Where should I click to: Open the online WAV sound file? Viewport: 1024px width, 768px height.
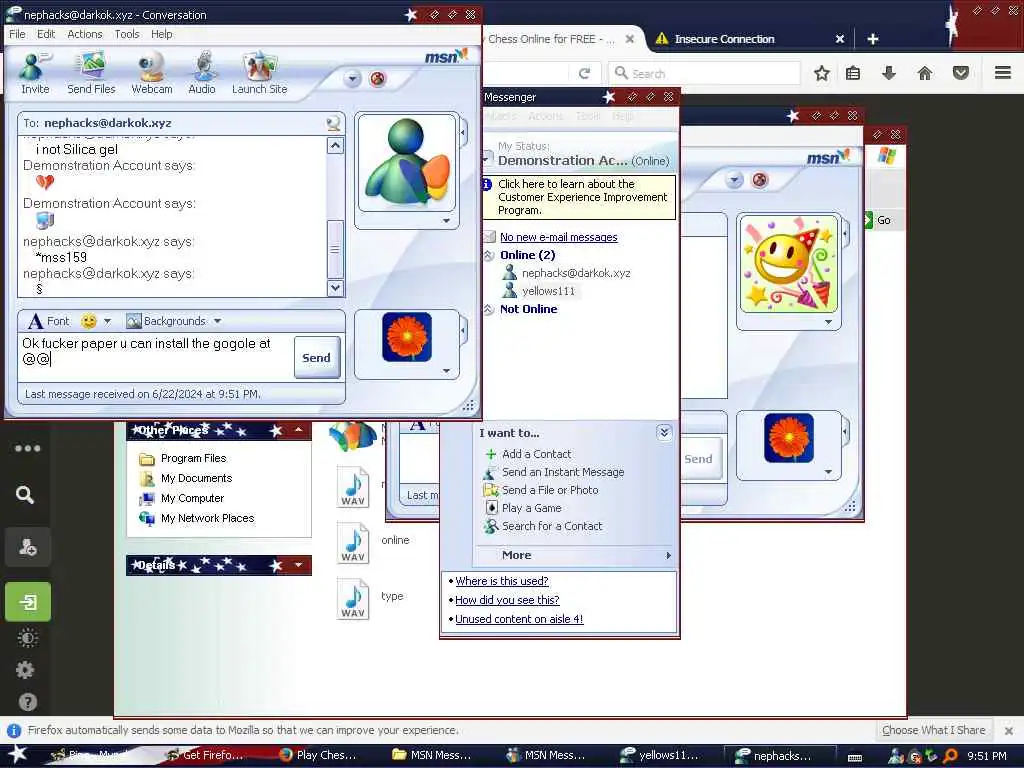point(353,542)
